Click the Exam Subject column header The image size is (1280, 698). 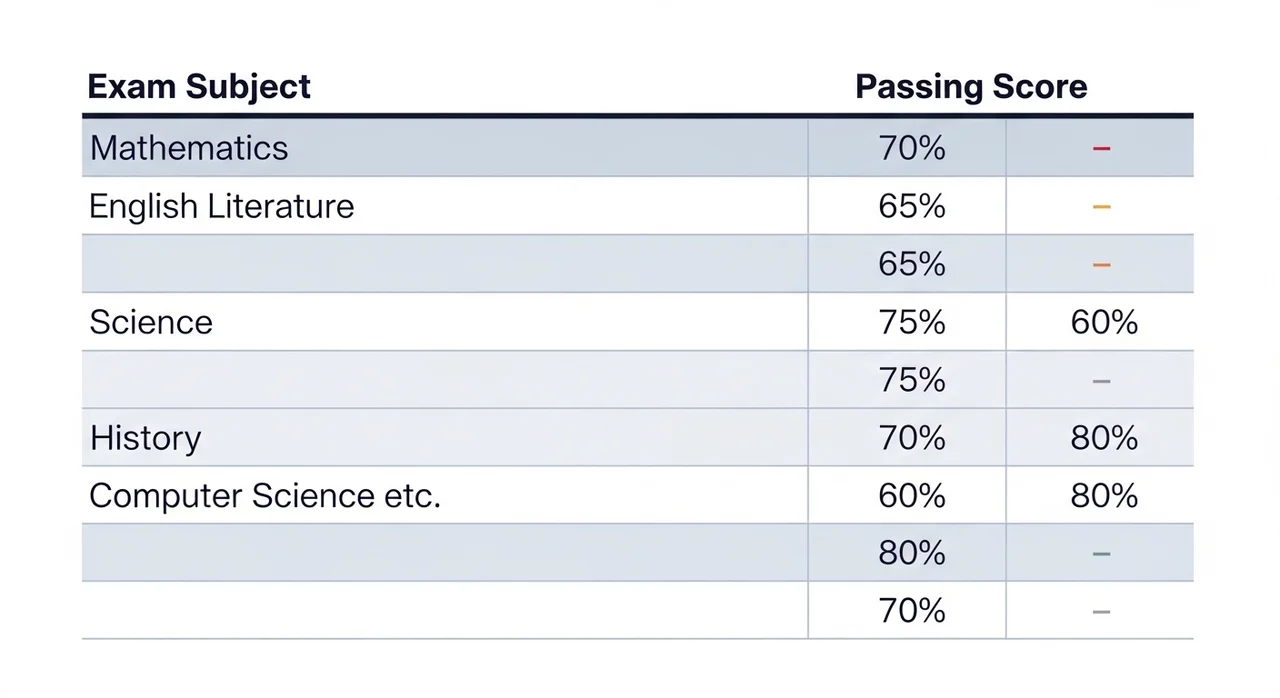(x=199, y=87)
